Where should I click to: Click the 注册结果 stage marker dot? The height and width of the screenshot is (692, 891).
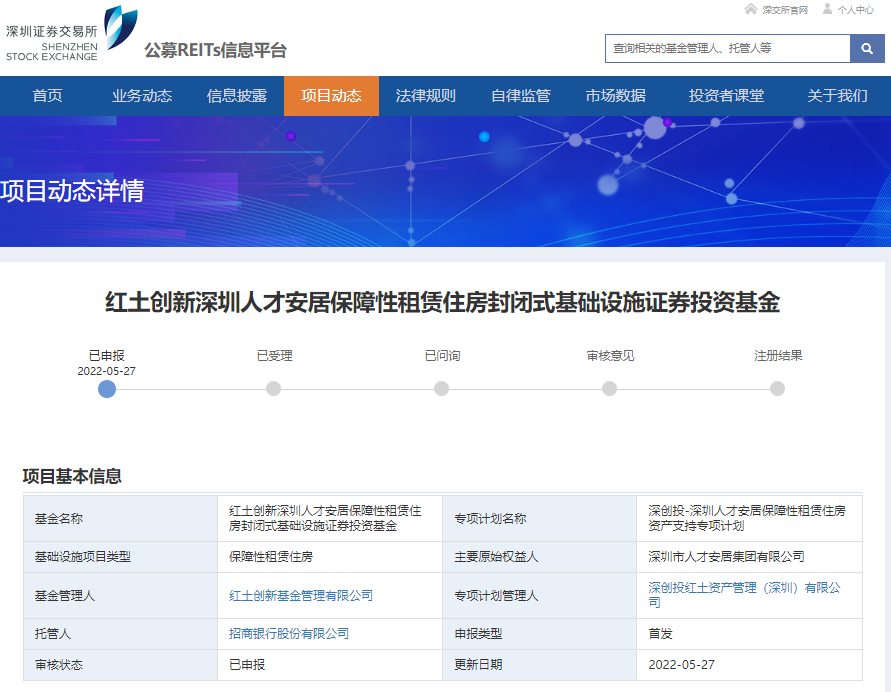click(x=777, y=389)
